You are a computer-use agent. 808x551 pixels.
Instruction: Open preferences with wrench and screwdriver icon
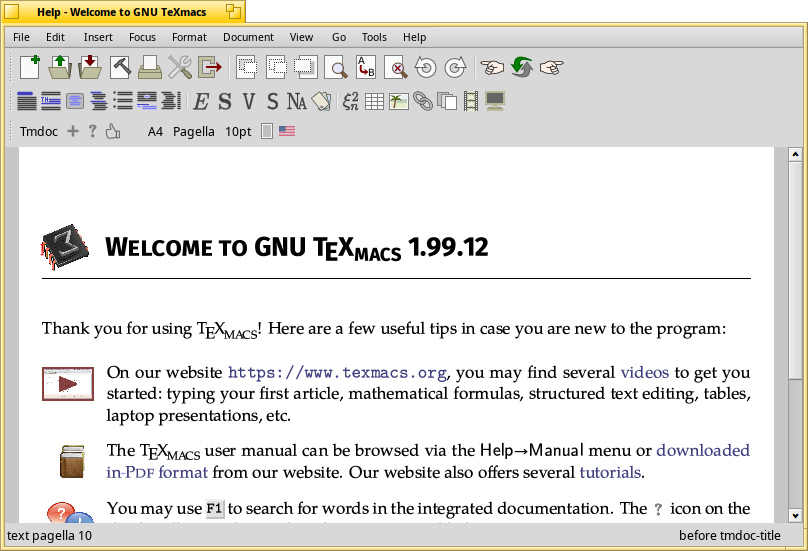[x=180, y=67]
